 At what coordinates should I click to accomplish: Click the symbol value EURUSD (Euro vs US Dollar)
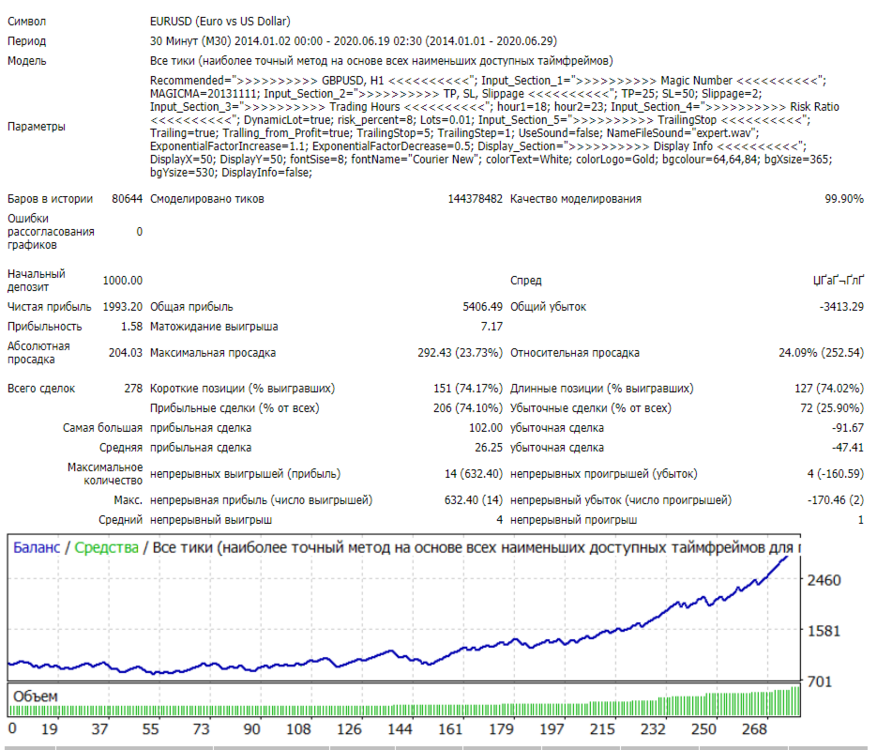pos(220,21)
